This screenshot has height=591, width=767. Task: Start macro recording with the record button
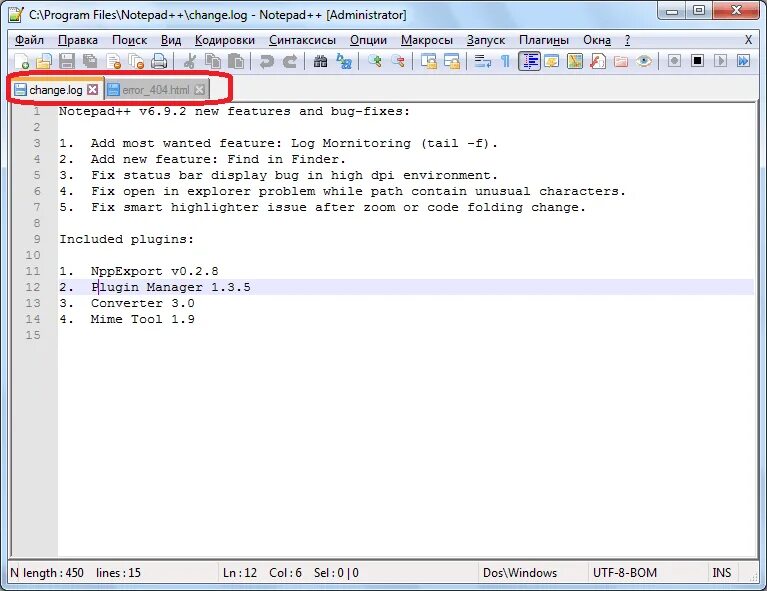[x=675, y=62]
